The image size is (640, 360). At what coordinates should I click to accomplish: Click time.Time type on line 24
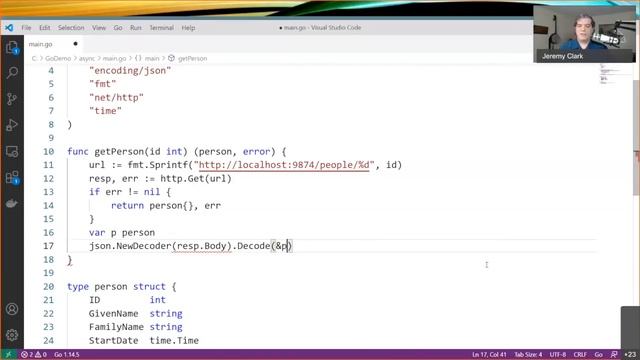(x=174, y=340)
